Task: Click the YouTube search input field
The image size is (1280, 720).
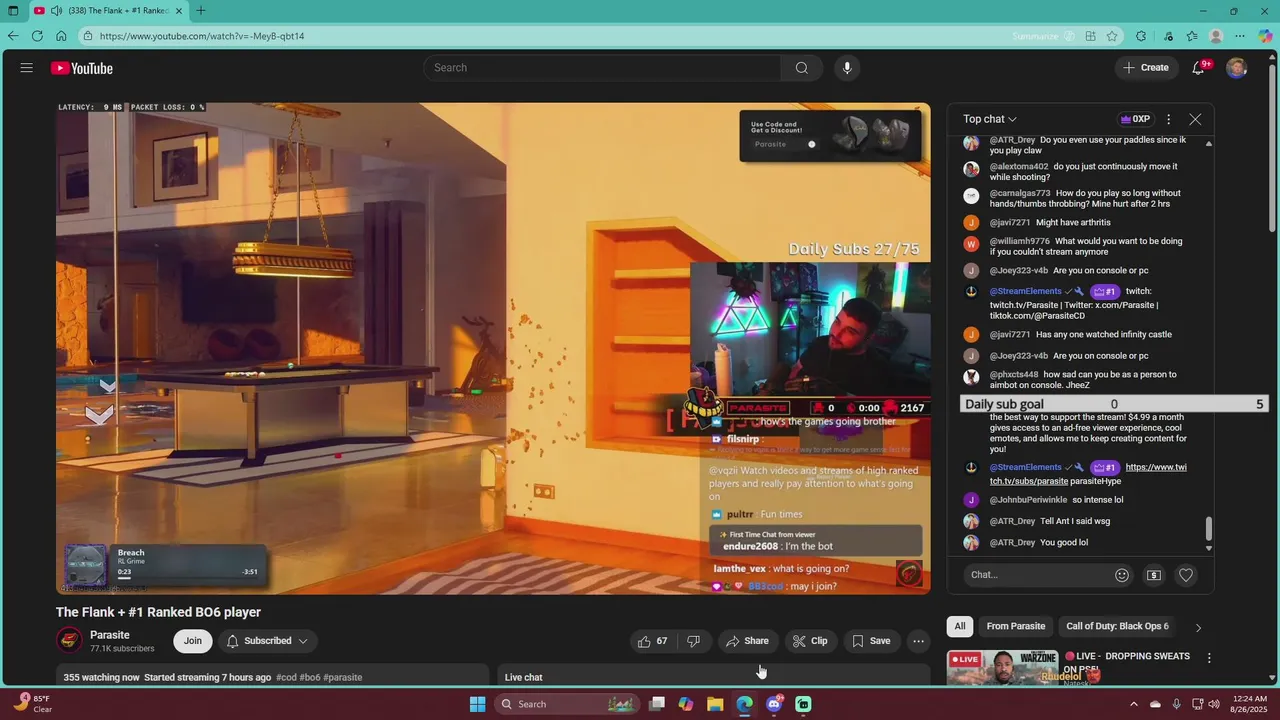Action: pos(603,68)
